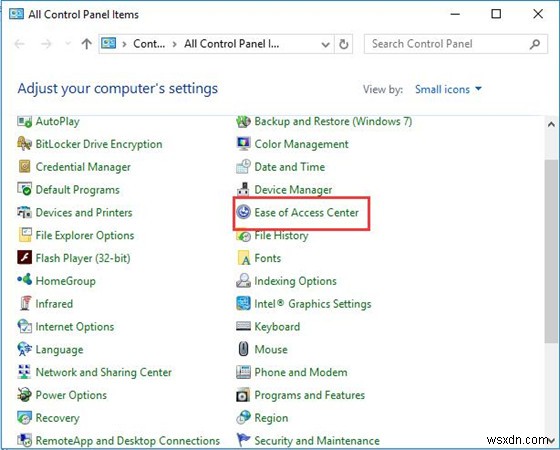Click the Default Programs icon
The image size is (560, 450).
coord(24,189)
